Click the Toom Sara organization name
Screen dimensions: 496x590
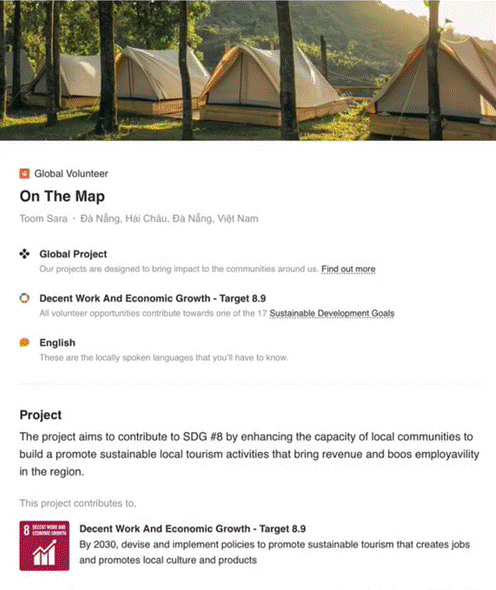pos(44,219)
